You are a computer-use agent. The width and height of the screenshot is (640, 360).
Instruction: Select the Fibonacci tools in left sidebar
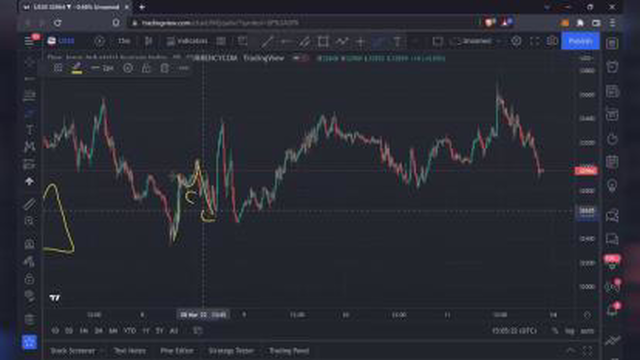coord(29,95)
